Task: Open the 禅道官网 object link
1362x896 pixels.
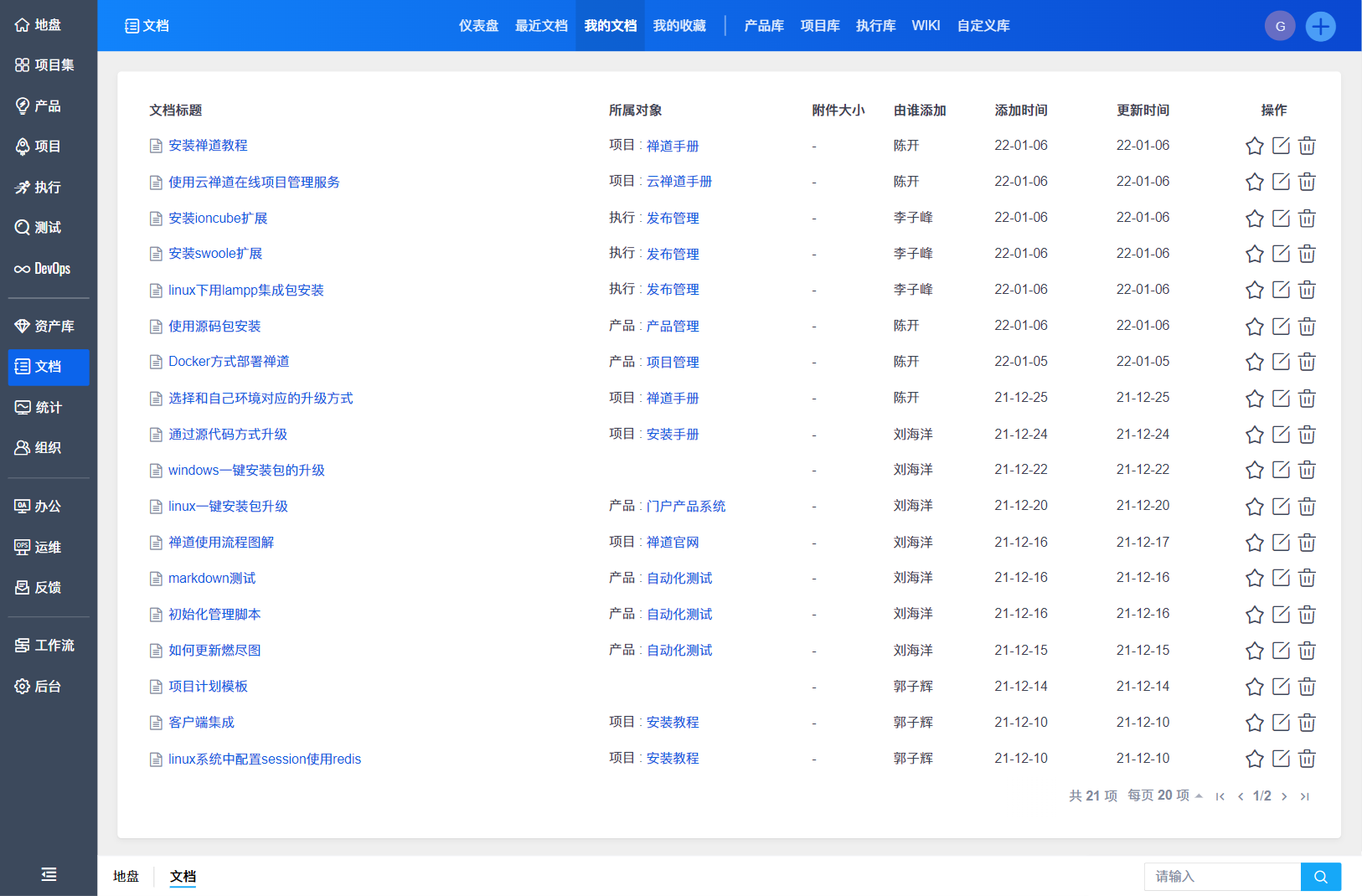Action: 673,543
